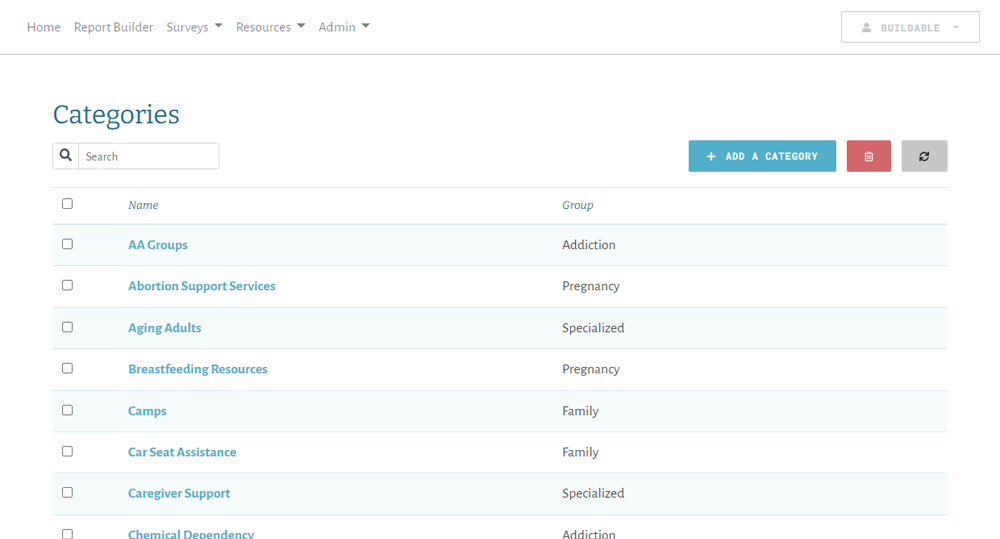Open Car Seat Assistance category
1000x539 pixels.
click(182, 452)
